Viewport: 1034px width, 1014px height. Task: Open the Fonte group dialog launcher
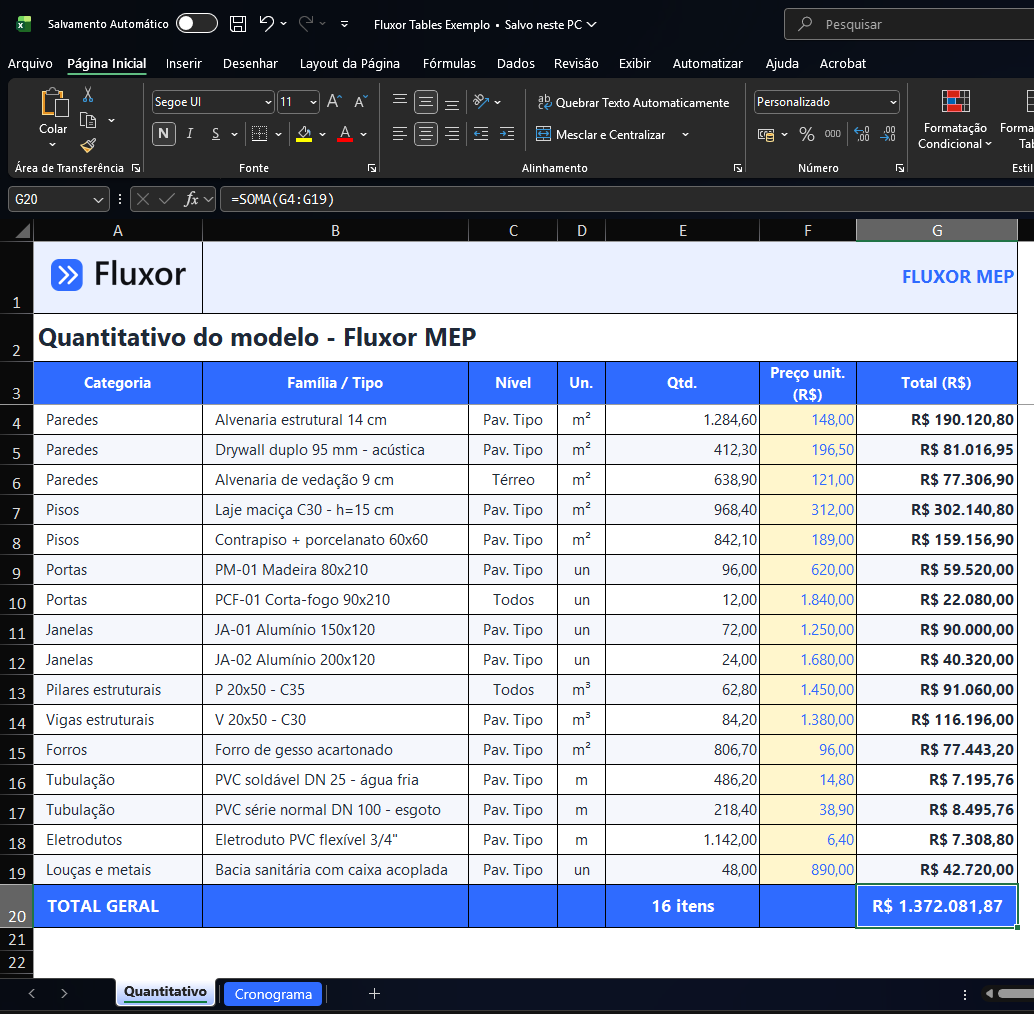(x=372, y=168)
